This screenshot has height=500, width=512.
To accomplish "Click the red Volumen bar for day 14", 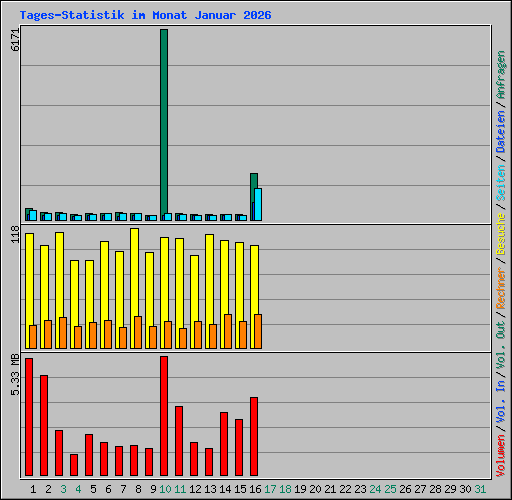I will pyautogui.click(x=224, y=444).
